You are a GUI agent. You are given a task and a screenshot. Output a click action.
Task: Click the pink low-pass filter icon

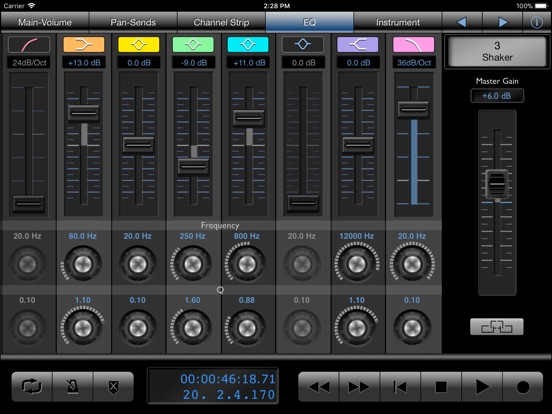[x=413, y=45]
